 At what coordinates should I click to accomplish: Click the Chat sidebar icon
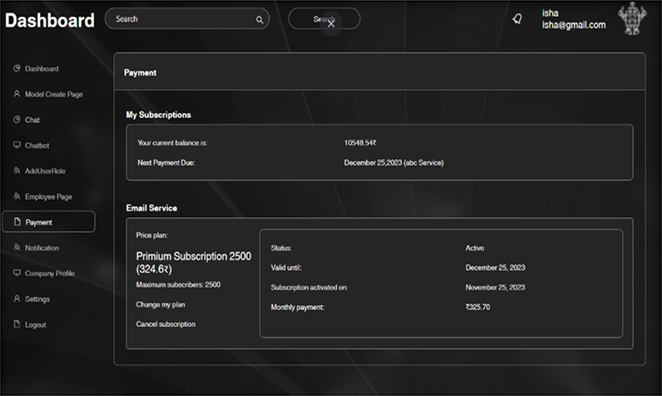point(17,119)
